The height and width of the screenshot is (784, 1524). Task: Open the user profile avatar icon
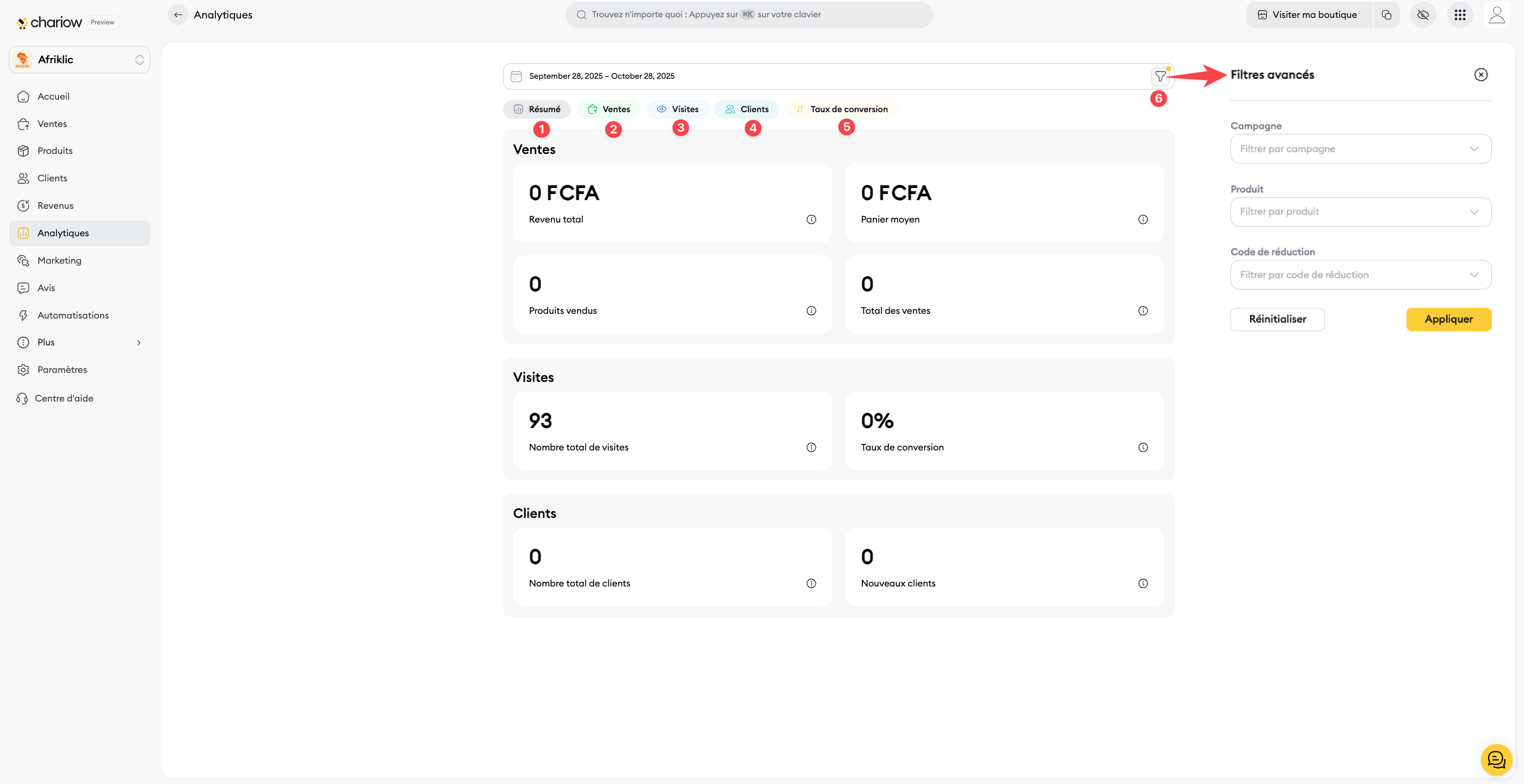1497,15
